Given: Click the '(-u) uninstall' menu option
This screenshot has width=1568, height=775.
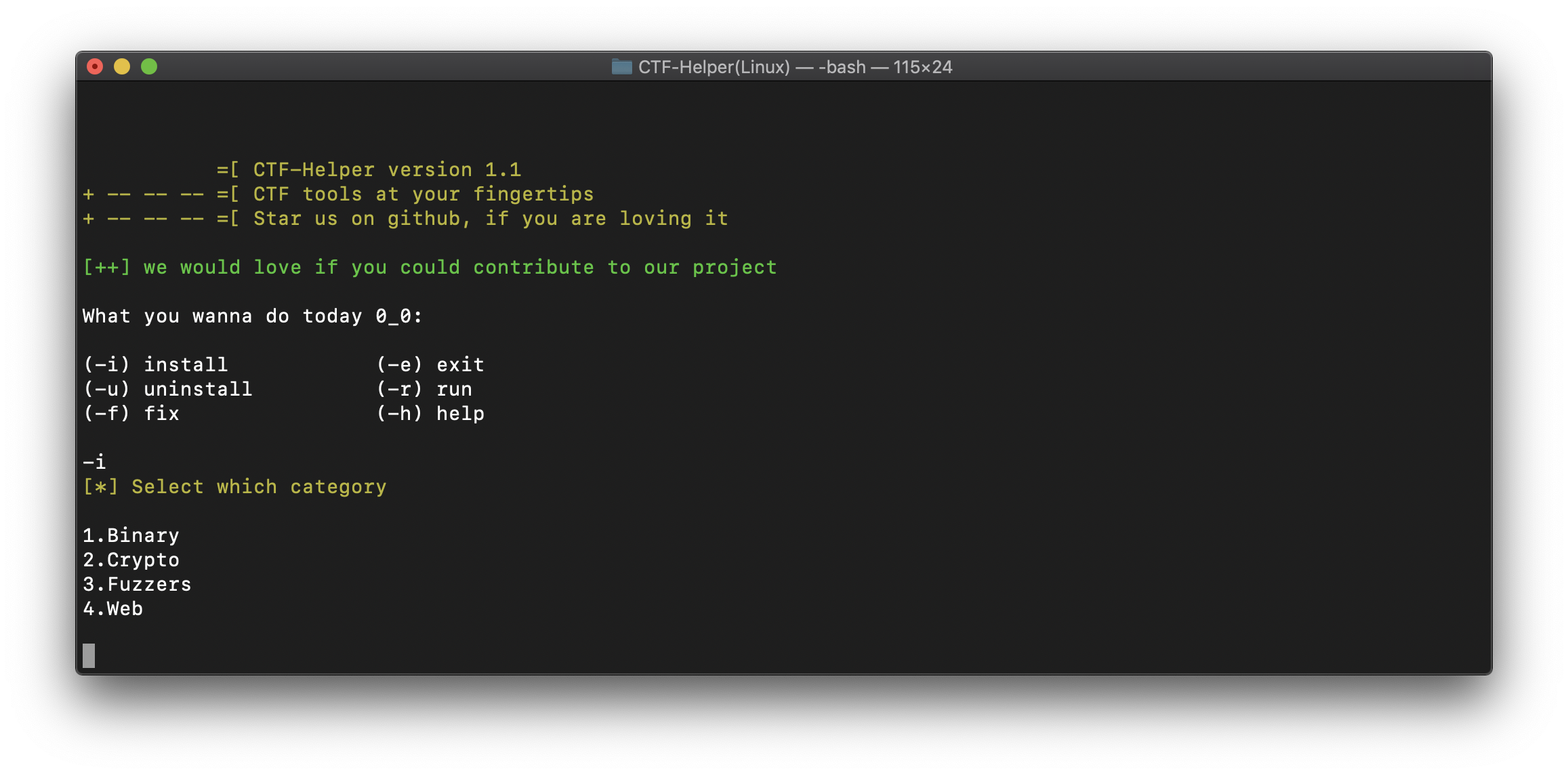Looking at the screenshot, I should pos(167,389).
